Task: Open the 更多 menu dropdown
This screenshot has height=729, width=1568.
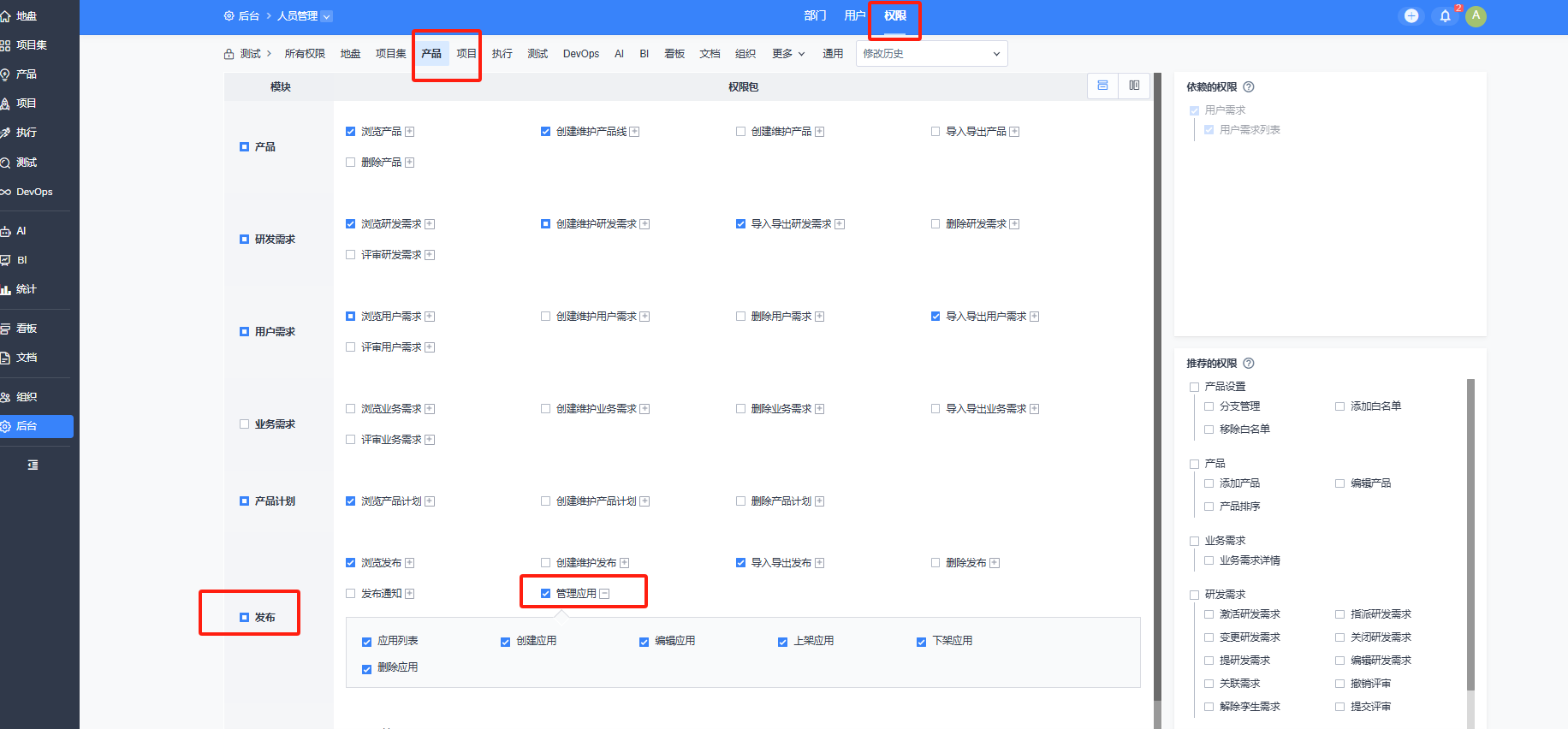Action: 788,53
